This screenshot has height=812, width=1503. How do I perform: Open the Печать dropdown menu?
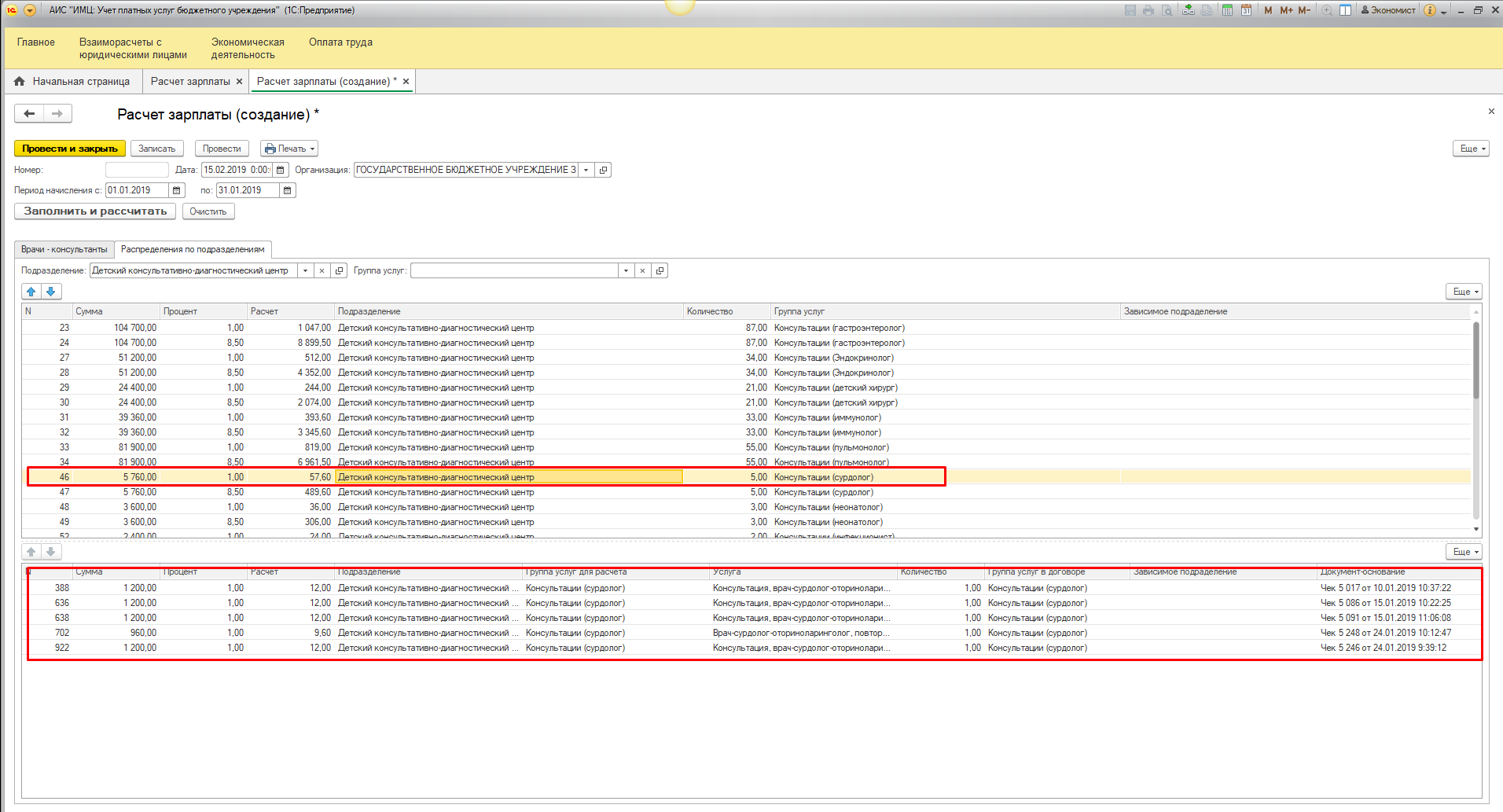coord(289,149)
